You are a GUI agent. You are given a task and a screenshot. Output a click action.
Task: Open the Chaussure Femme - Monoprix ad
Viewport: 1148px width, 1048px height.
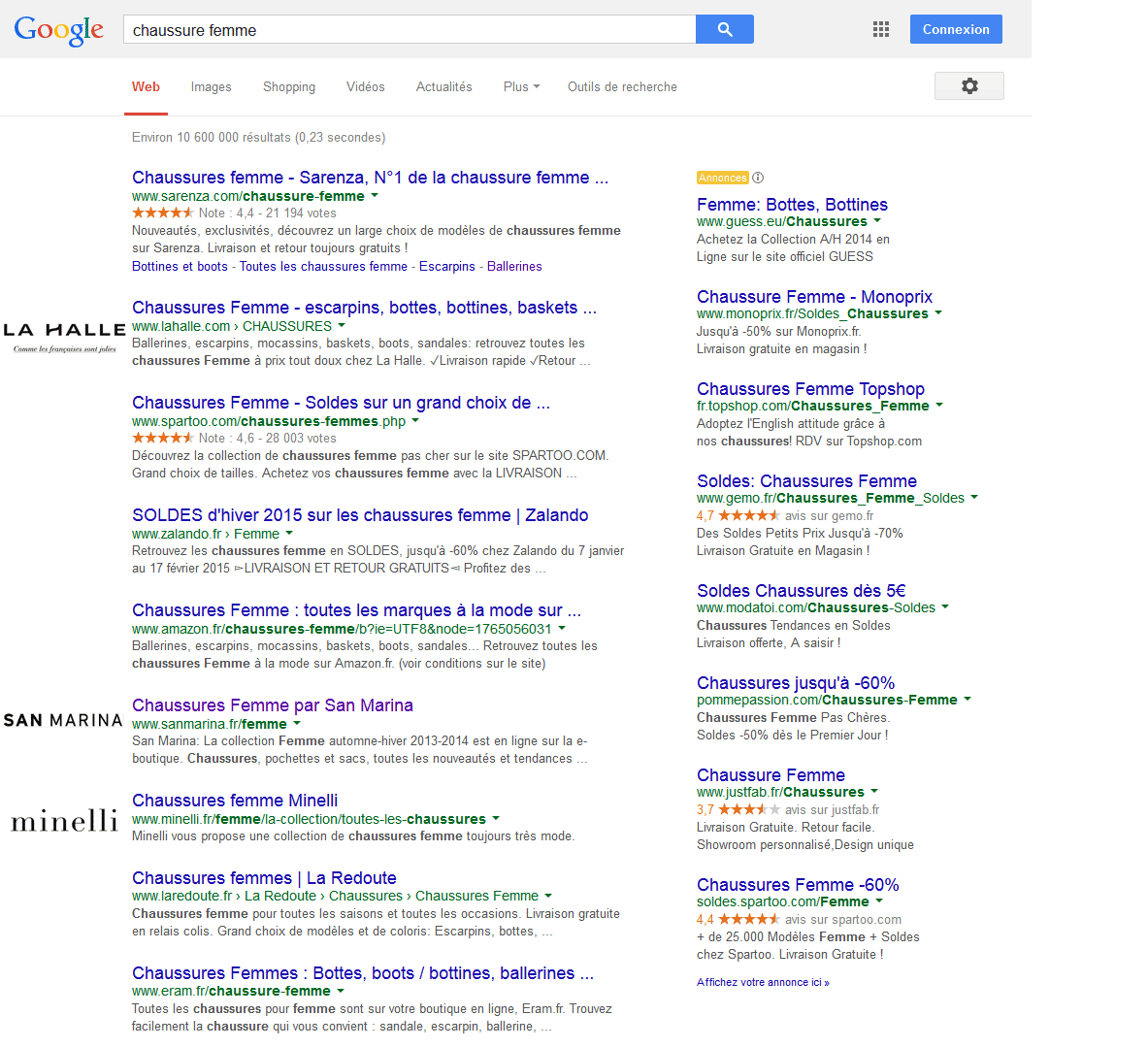(814, 297)
